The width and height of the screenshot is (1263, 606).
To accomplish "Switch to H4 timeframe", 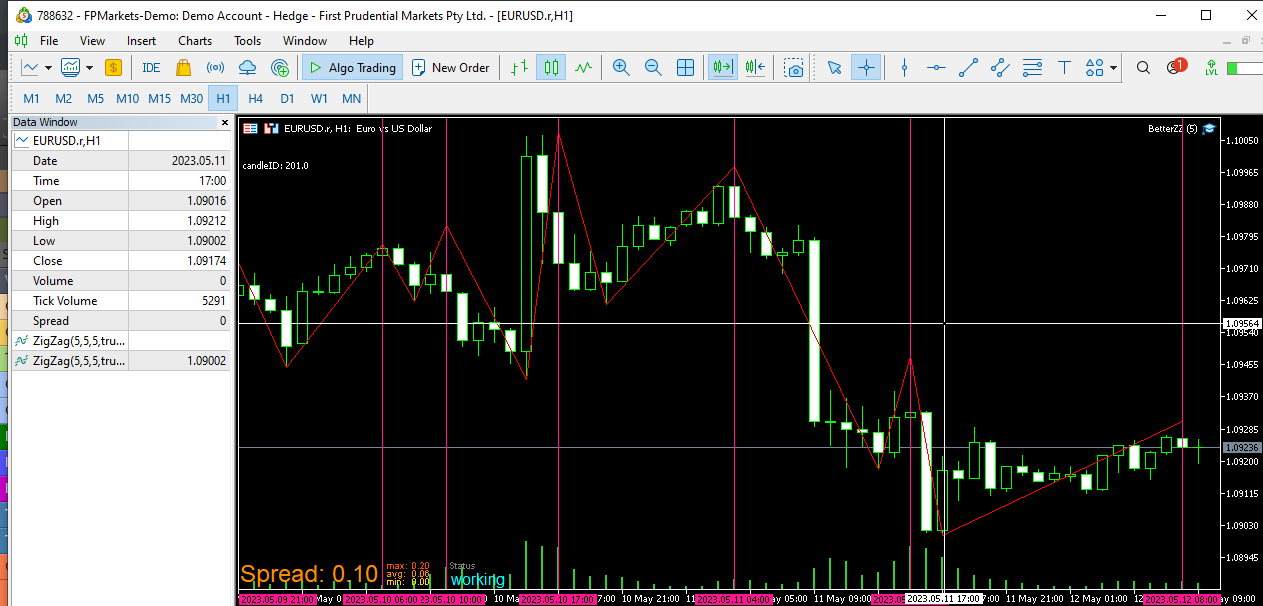I will (255, 98).
